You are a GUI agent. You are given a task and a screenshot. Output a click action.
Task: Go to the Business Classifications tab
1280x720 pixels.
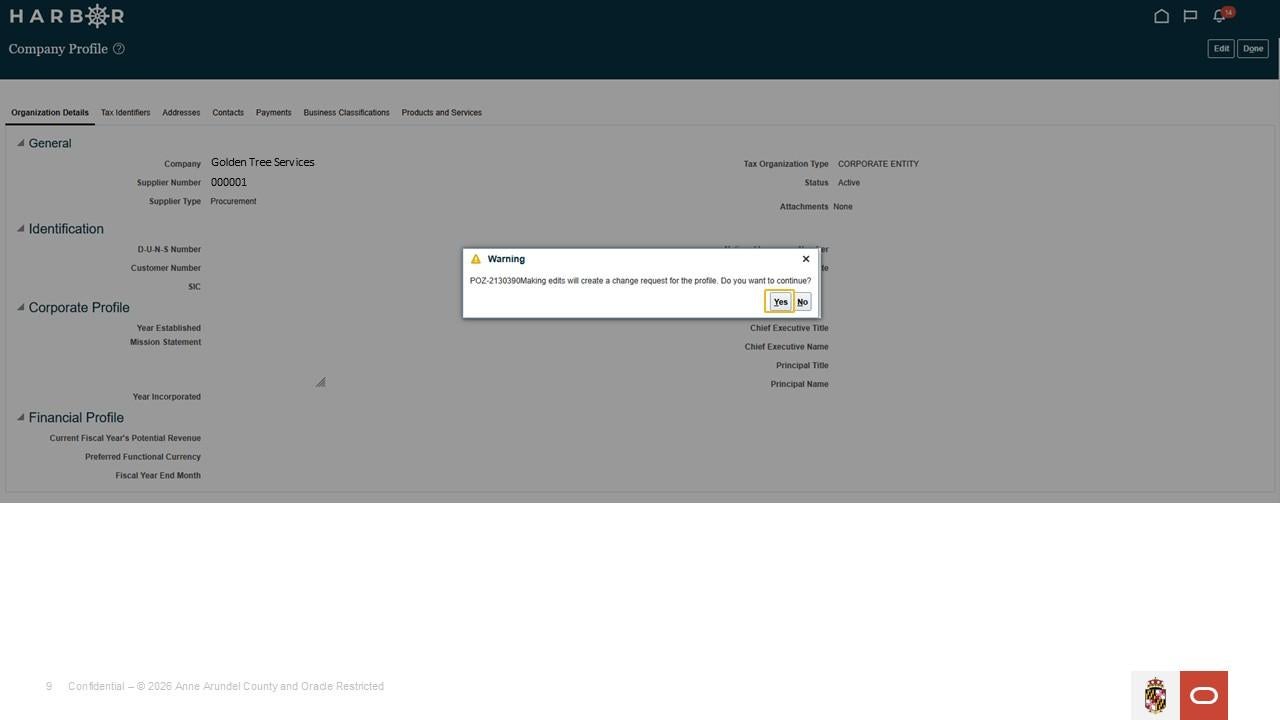pos(346,113)
